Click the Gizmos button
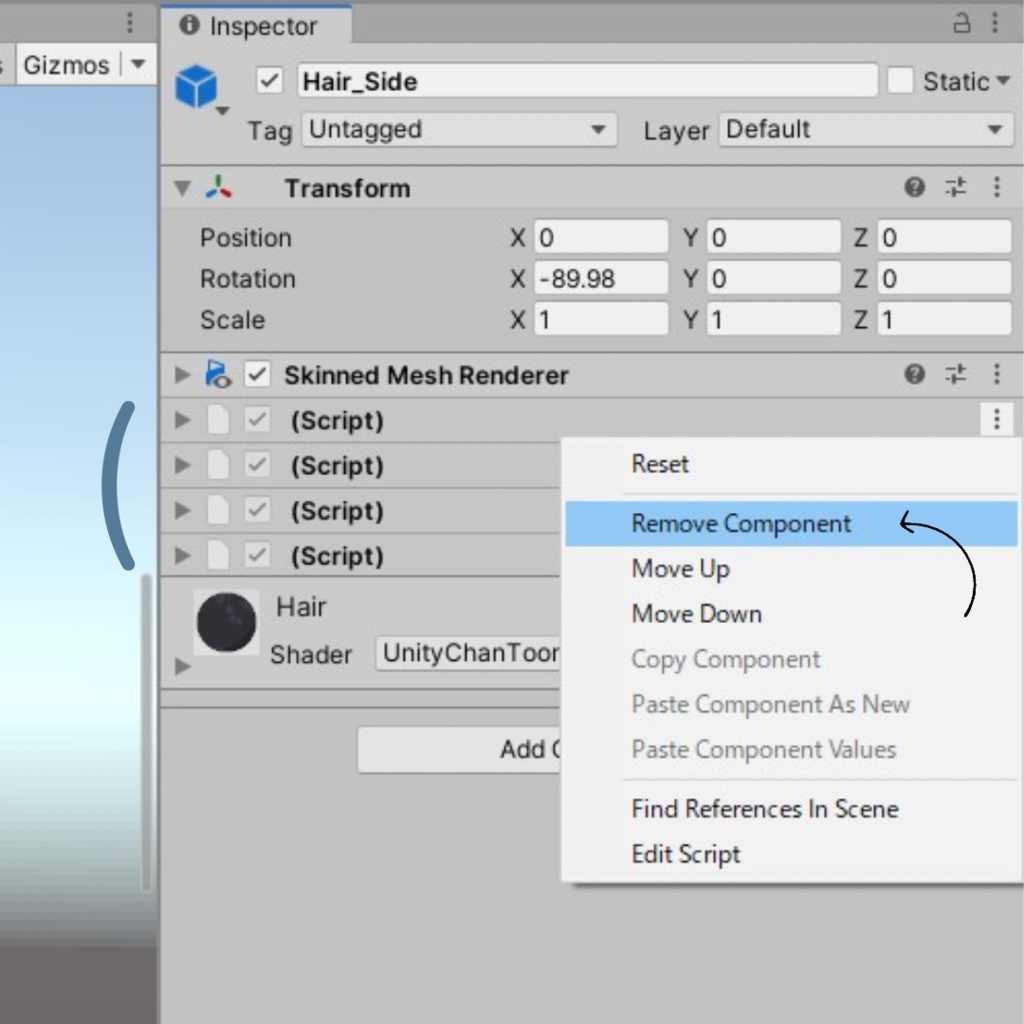The image size is (1024, 1024). 67,65
